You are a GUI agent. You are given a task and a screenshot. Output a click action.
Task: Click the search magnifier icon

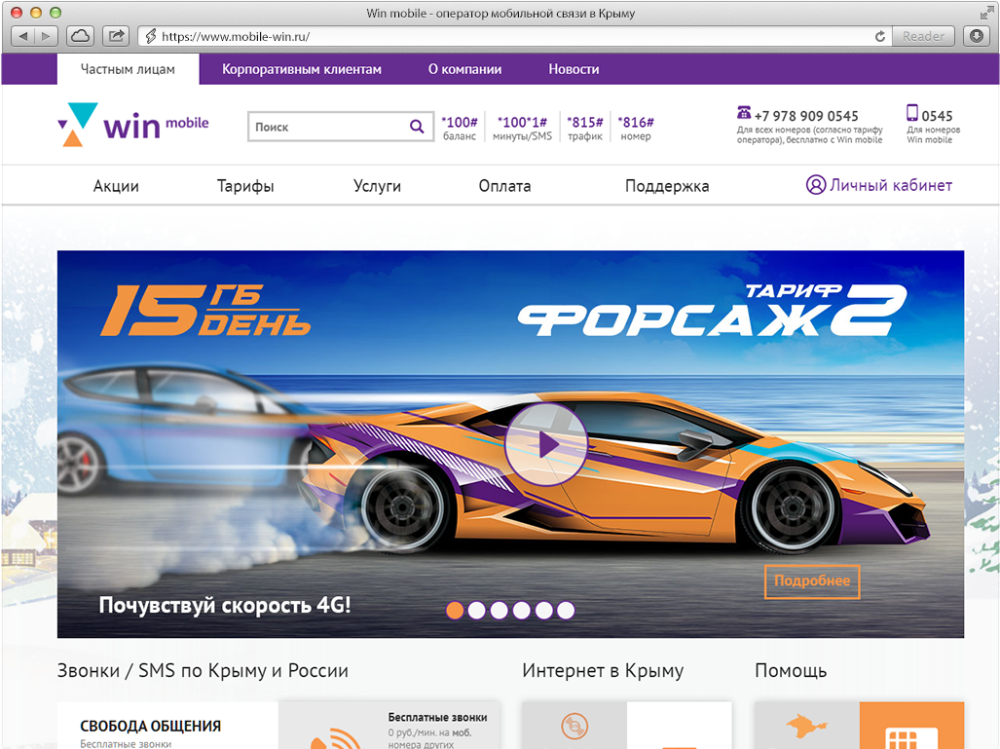click(x=417, y=126)
